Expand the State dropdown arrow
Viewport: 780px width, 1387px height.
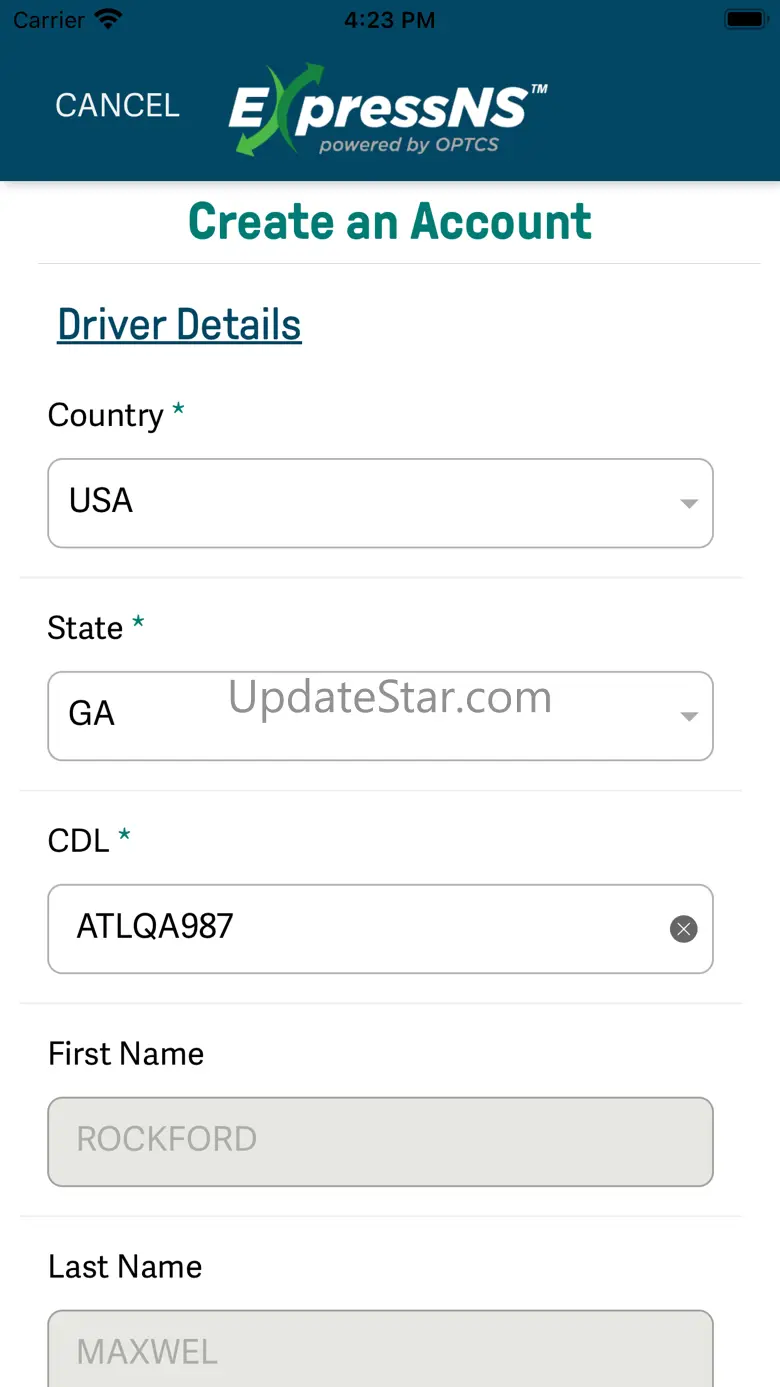click(x=688, y=716)
